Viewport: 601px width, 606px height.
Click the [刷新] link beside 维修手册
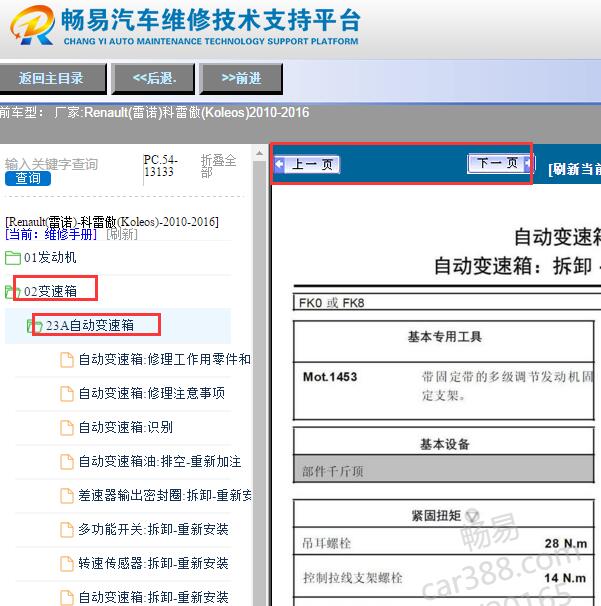point(122,234)
